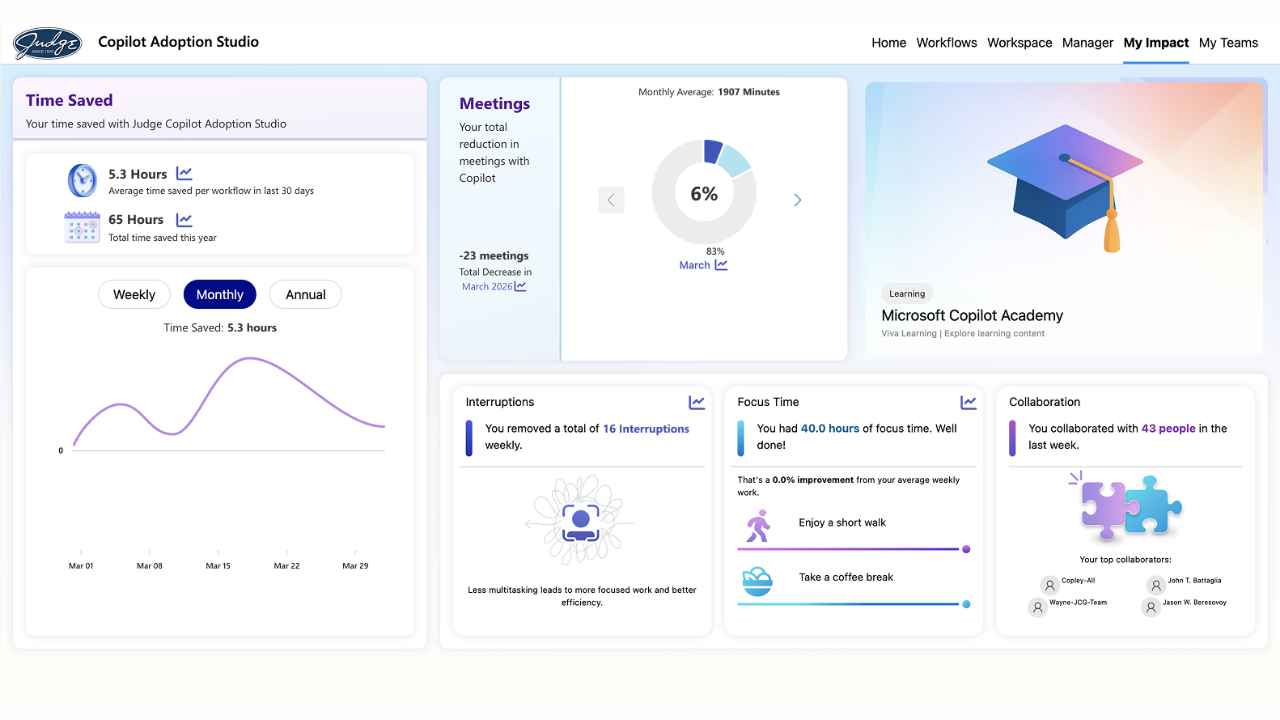
Task: Click the Take a coffee break slider
Action: click(x=853, y=604)
